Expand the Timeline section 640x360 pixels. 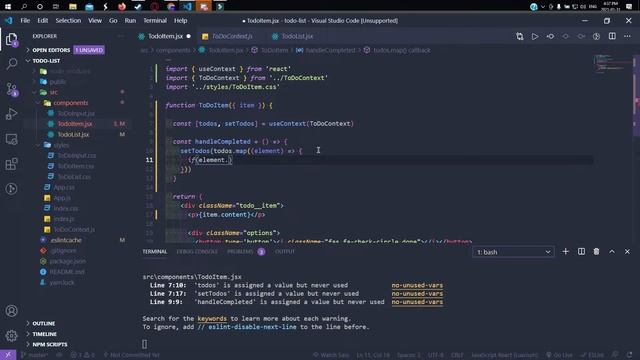click(x=44, y=334)
